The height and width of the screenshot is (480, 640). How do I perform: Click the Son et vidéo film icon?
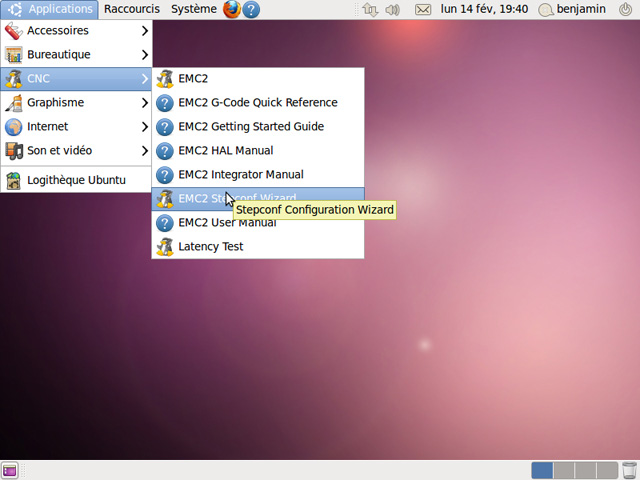tap(13, 151)
